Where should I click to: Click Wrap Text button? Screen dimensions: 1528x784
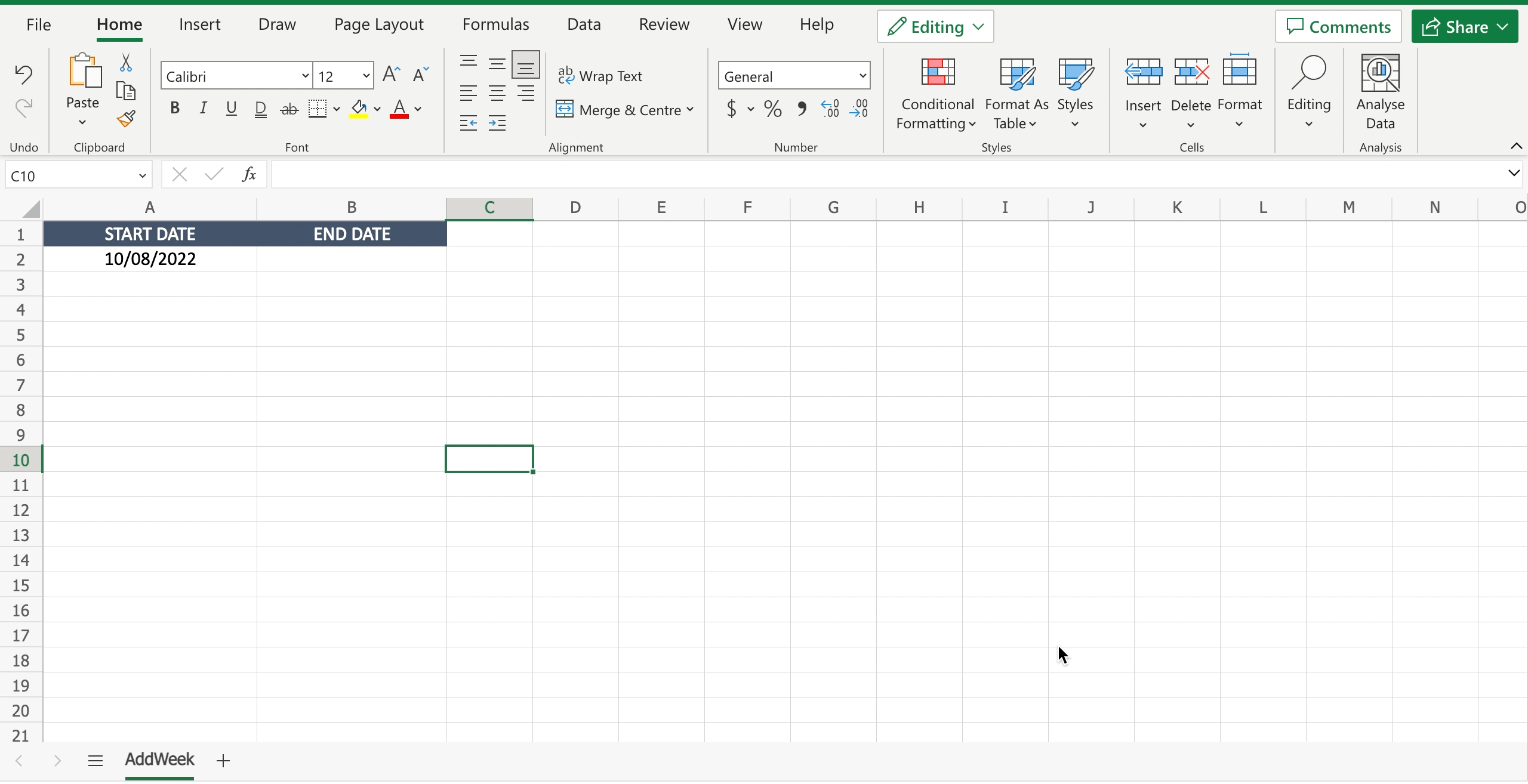[x=601, y=76]
